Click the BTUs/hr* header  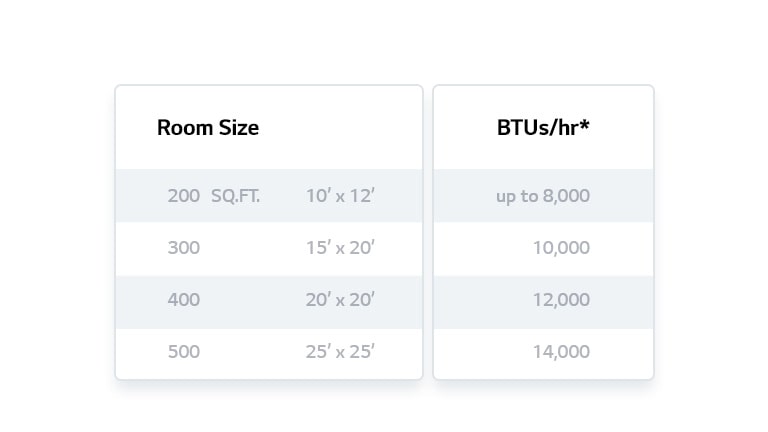click(x=543, y=128)
